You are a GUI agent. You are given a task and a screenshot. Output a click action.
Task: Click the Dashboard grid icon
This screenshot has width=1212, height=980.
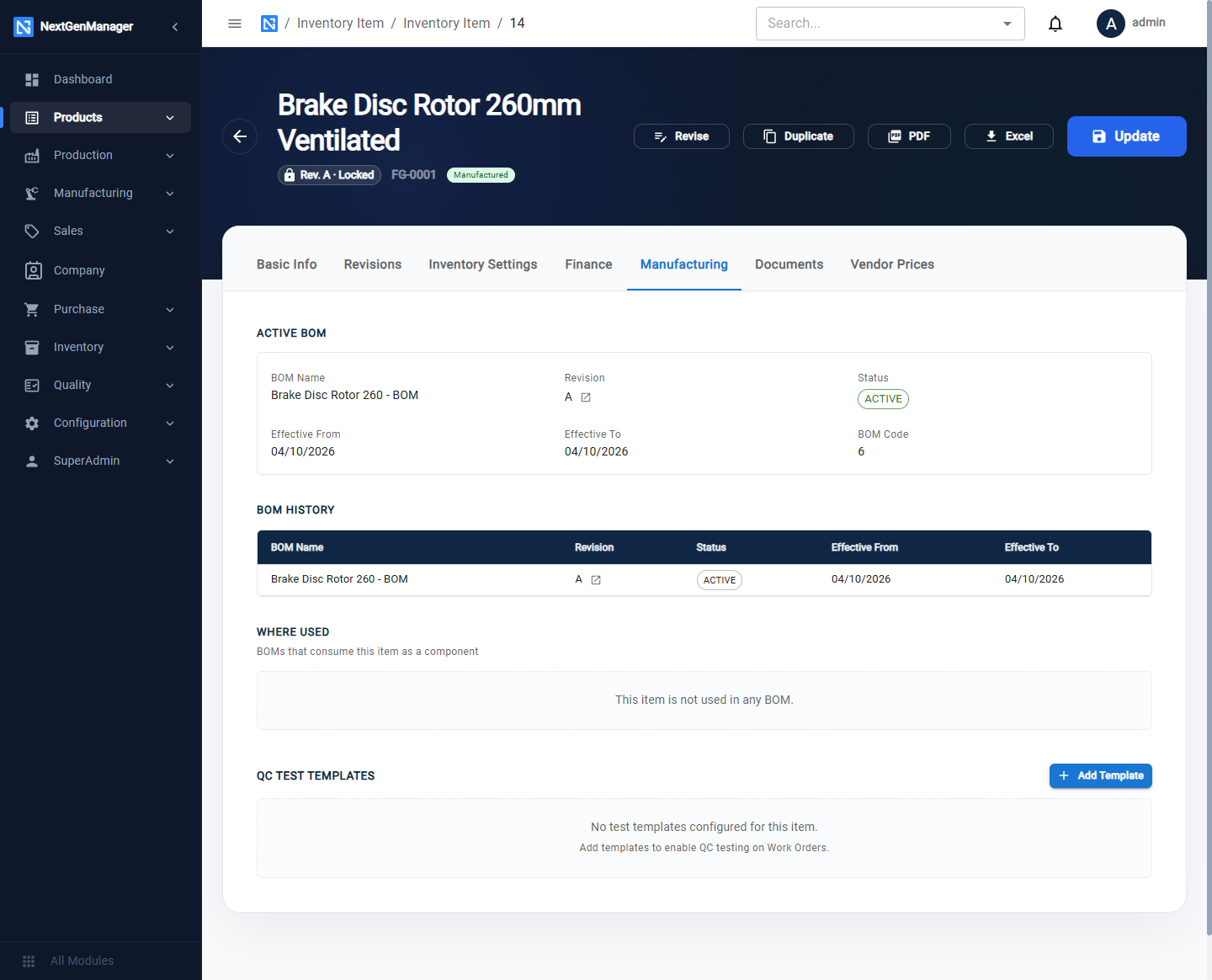[x=32, y=79]
